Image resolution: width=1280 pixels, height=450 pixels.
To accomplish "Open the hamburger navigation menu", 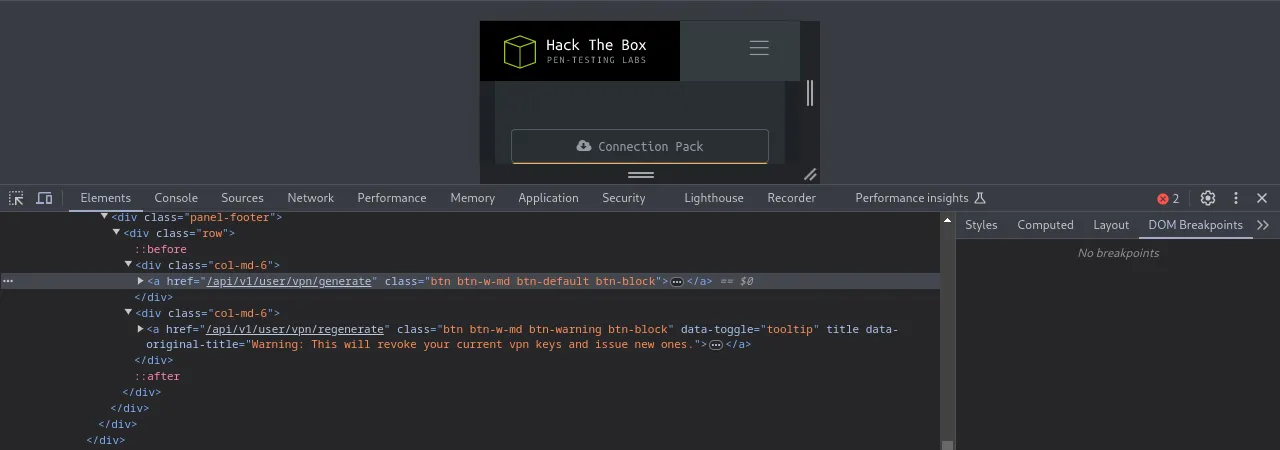I will (x=759, y=48).
